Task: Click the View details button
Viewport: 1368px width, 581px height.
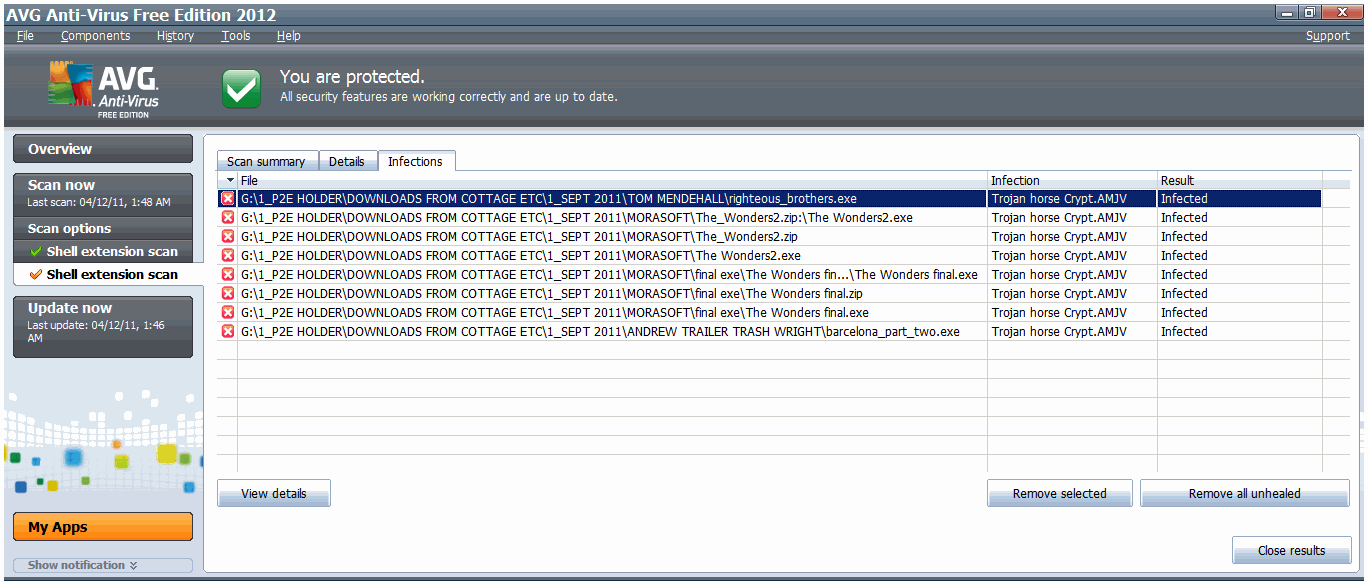Action: click(x=273, y=494)
